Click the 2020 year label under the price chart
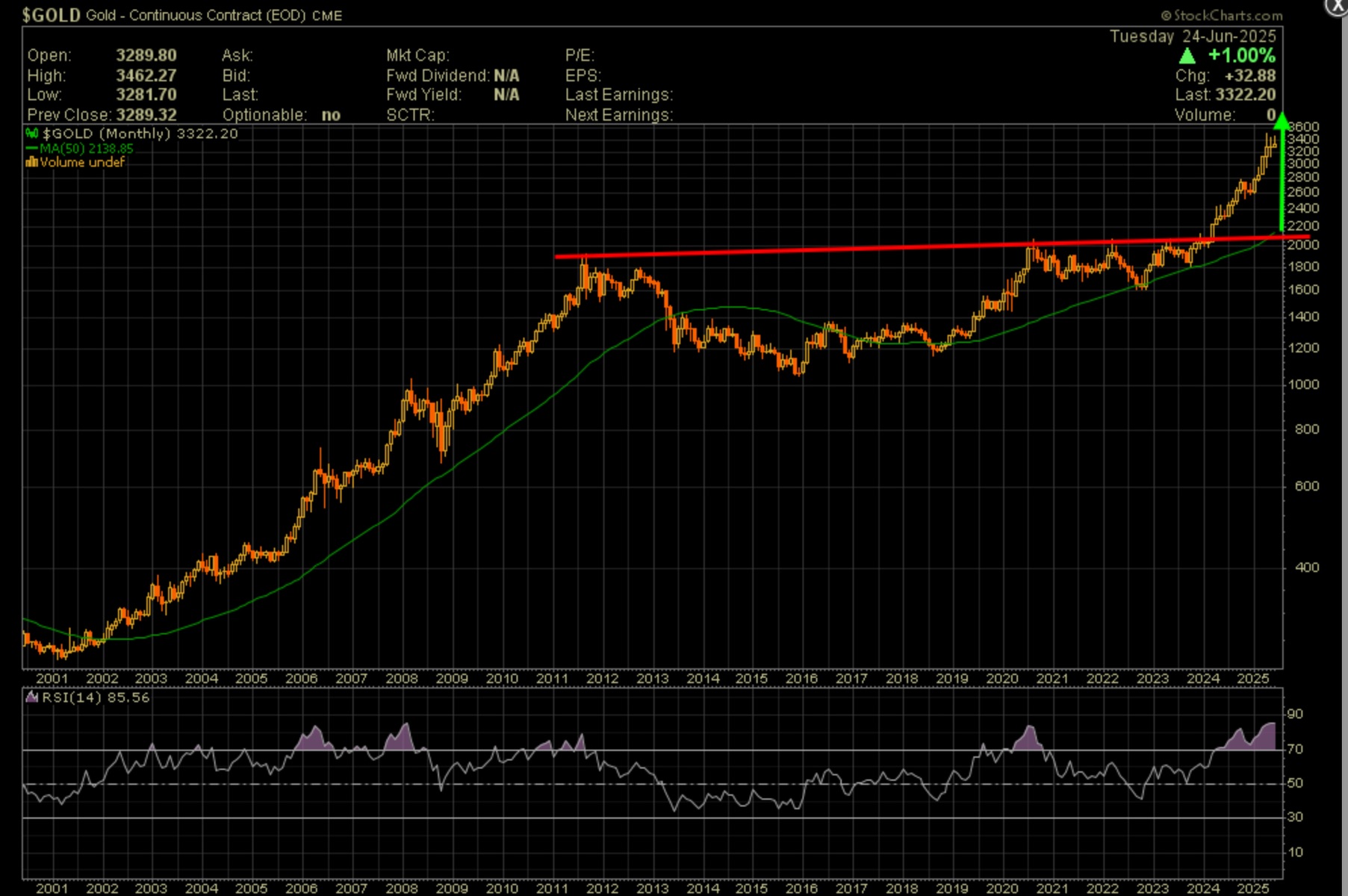Screen dimensions: 1348x896 coord(1001,679)
